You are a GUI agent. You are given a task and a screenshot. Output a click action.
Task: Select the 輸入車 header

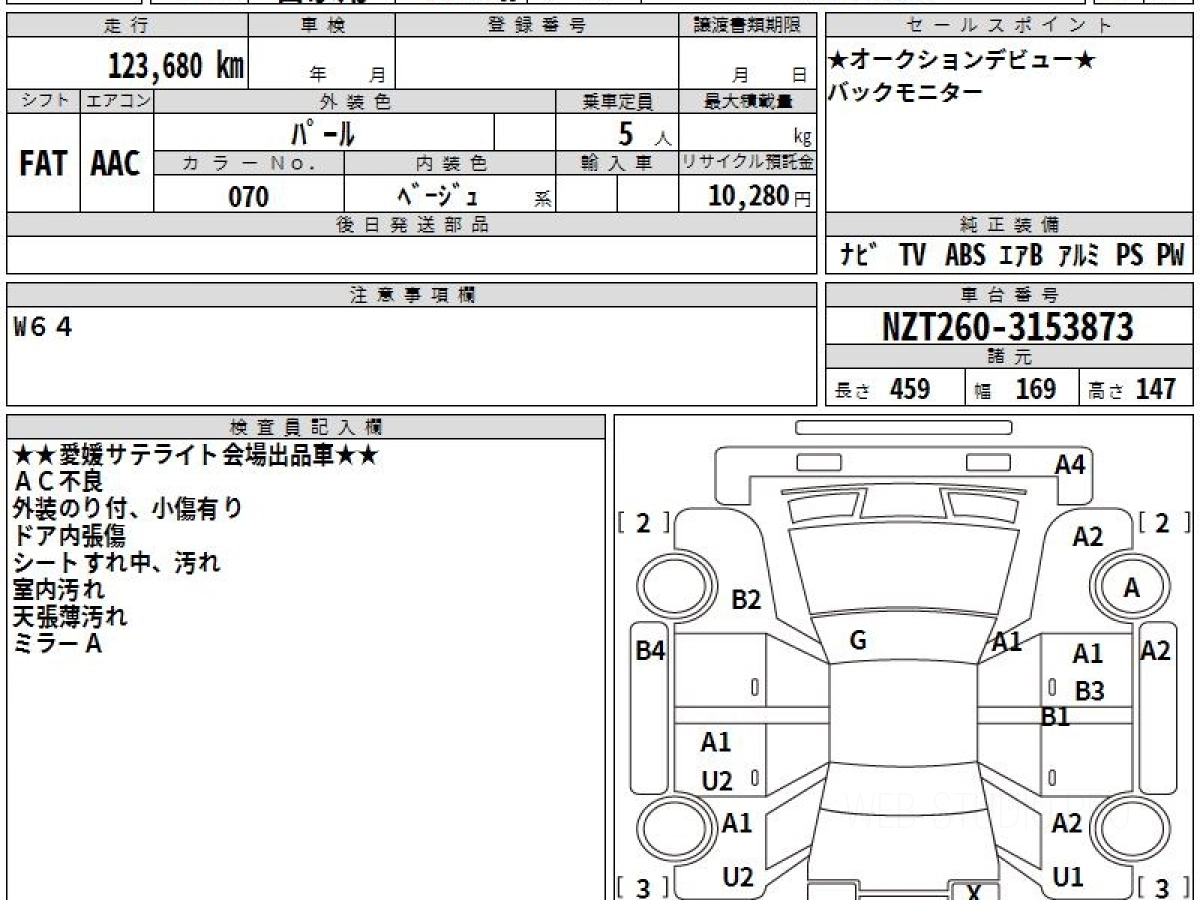(x=617, y=163)
